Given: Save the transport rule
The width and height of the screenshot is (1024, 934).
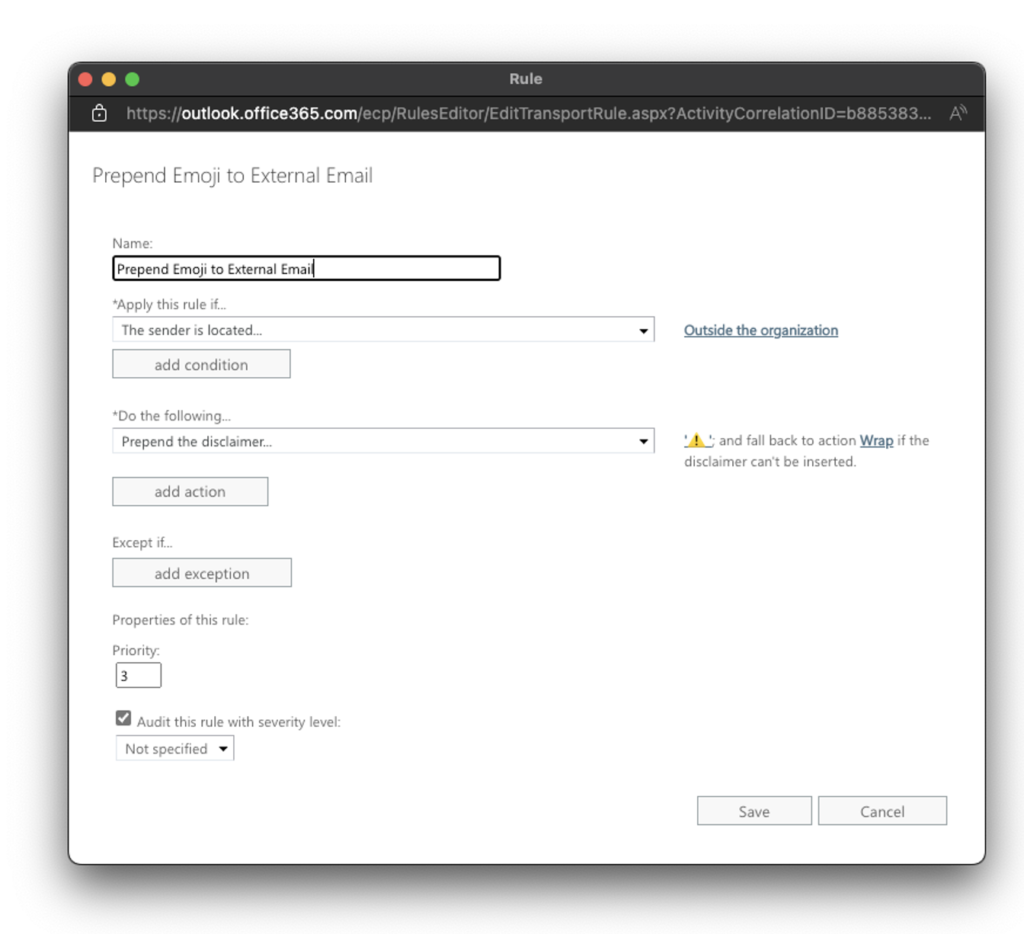Looking at the screenshot, I should [x=754, y=811].
